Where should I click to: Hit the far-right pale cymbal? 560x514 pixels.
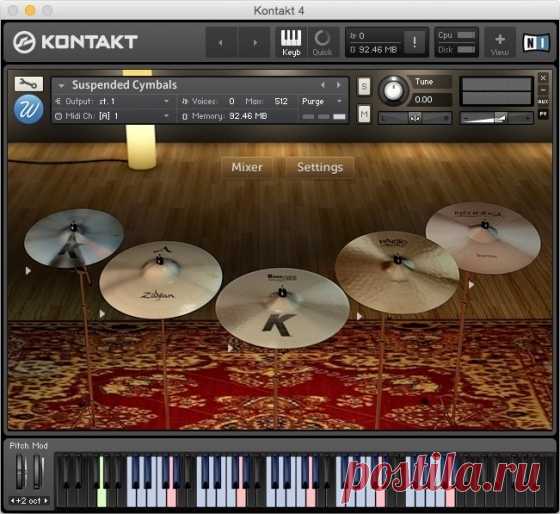coord(483,238)
